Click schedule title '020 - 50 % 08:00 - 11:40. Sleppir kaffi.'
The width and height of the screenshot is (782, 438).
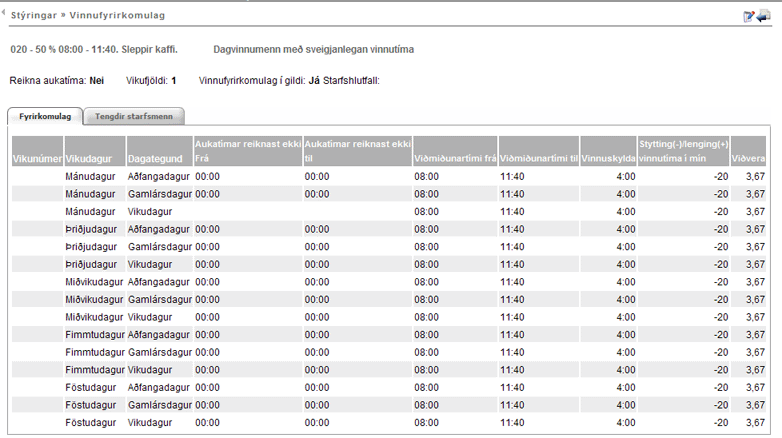click(94, 49)
